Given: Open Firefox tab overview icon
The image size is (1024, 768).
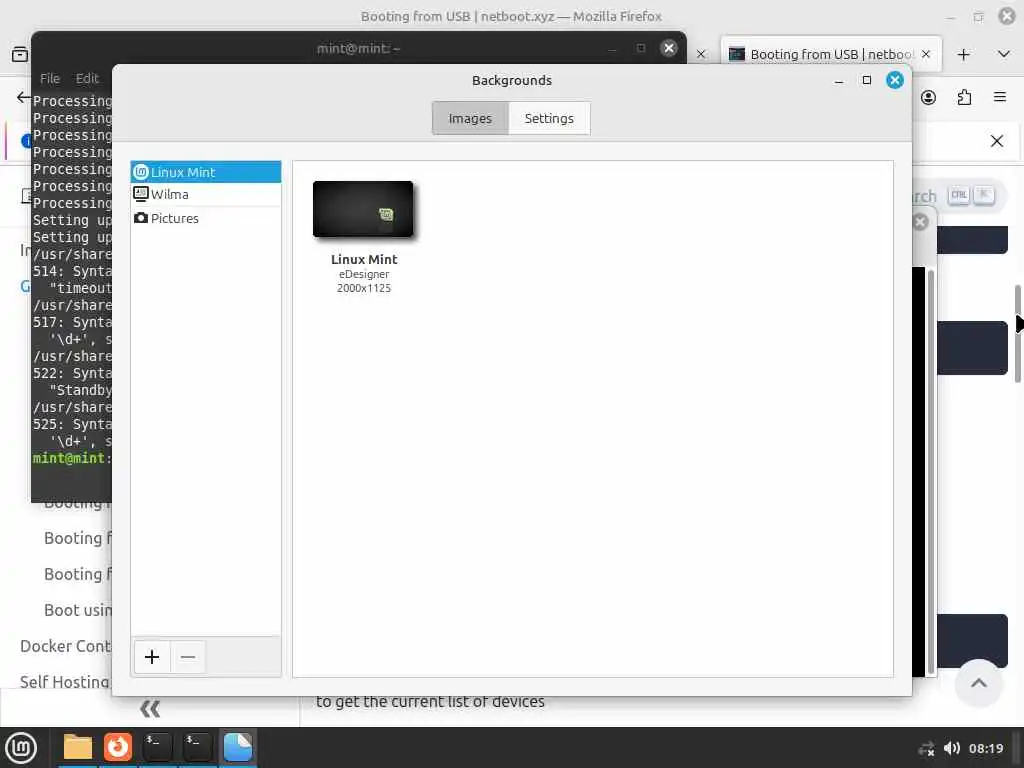Looking at the screenshot, I should [20, 54].
